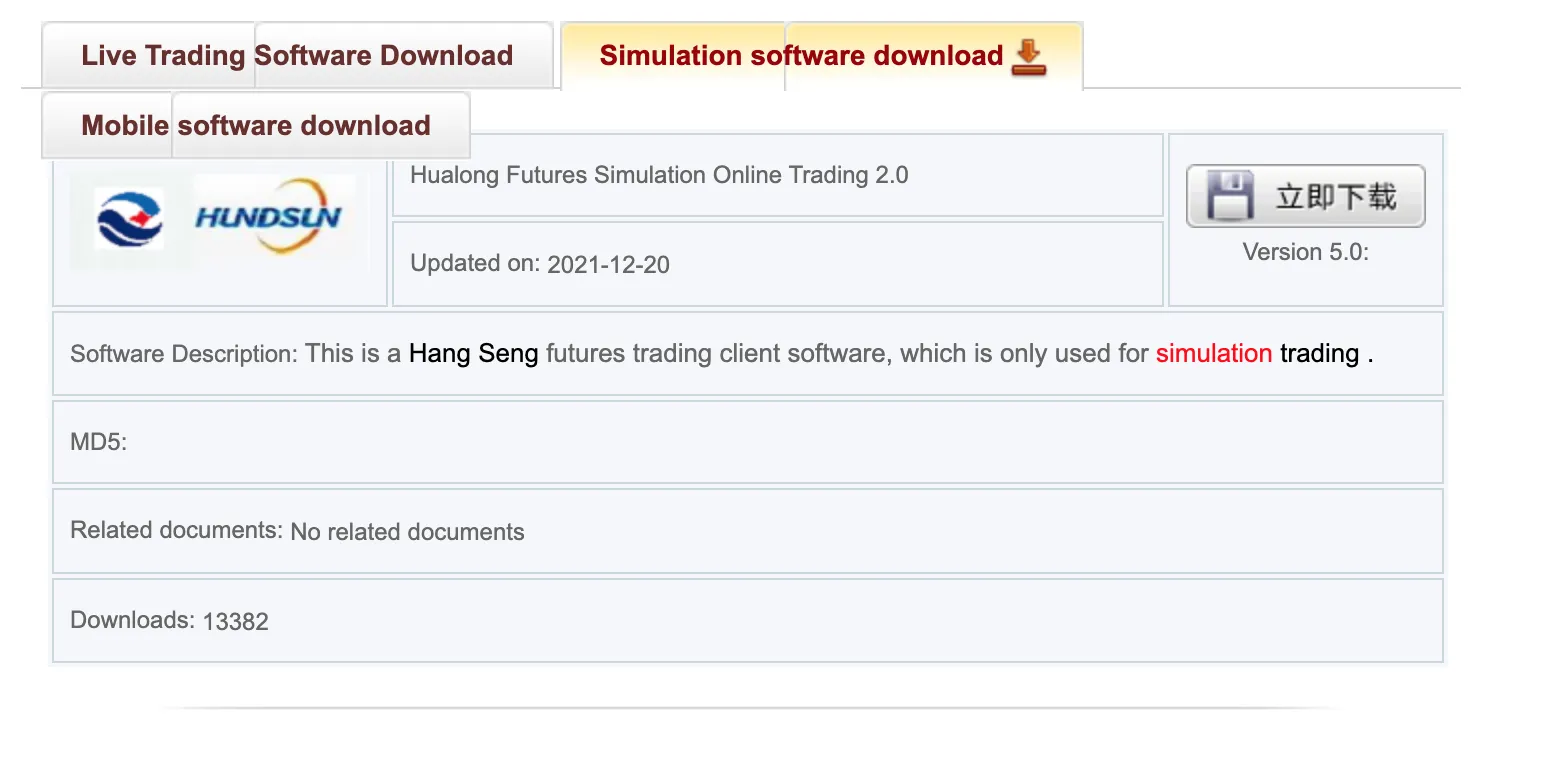Image resolution: width=1556 pixels, height=758 pixels.
Task: Click the black 'trading' word ending the description
Action: coord(1319,353)
